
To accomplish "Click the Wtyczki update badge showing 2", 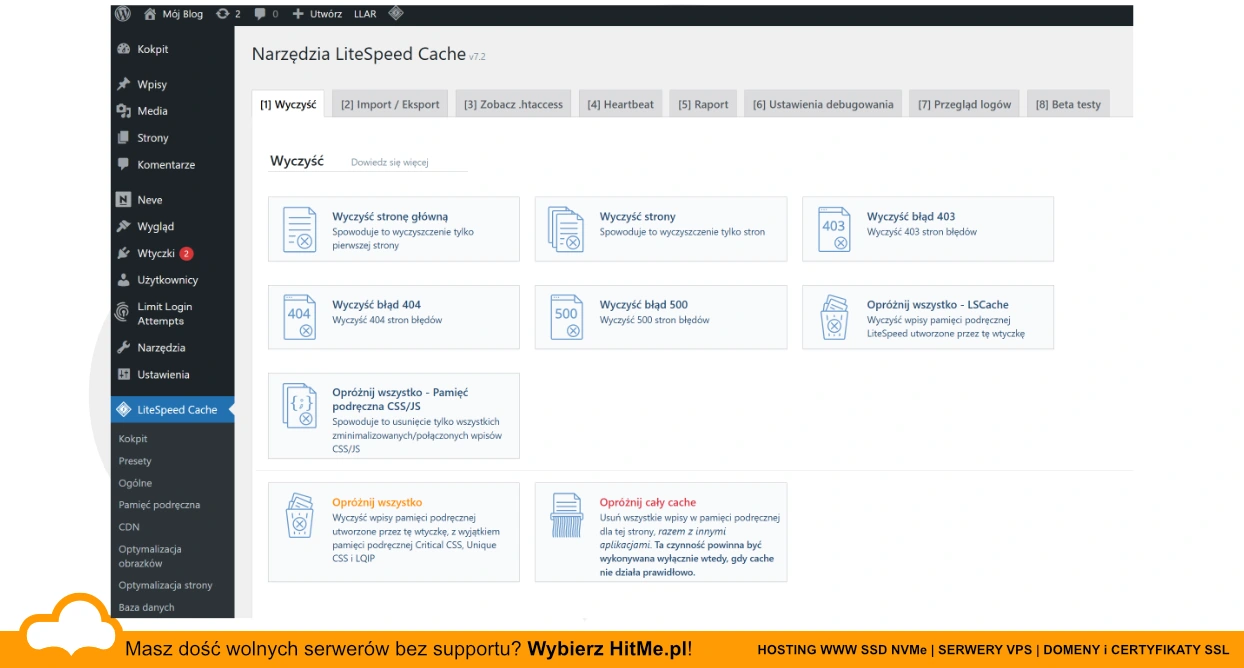I will click(x=187, y=254).
